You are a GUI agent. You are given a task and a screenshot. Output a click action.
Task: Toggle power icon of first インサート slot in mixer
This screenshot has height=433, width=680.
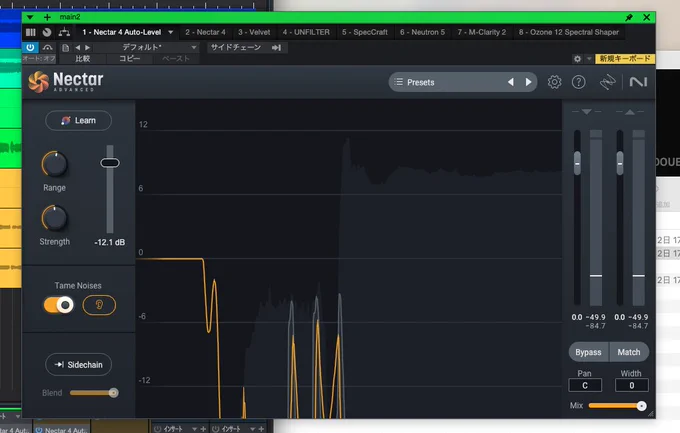(158, 429)
